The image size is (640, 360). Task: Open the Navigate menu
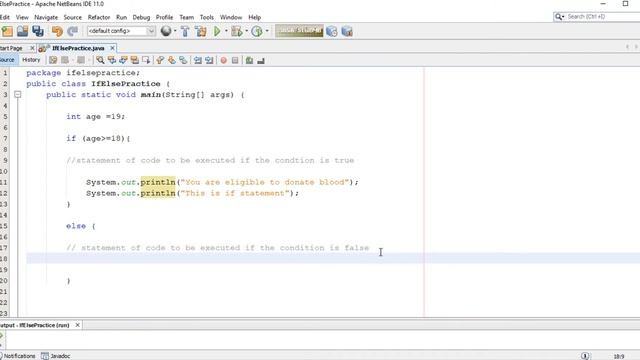coord(46,17)
